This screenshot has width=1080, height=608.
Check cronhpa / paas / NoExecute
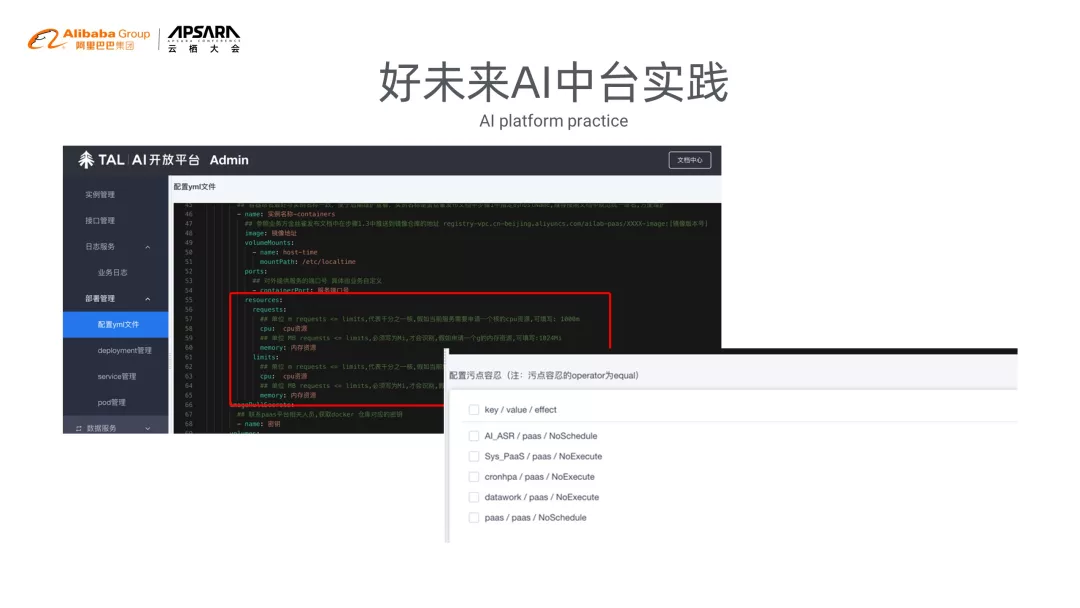[x=474, y=476]
